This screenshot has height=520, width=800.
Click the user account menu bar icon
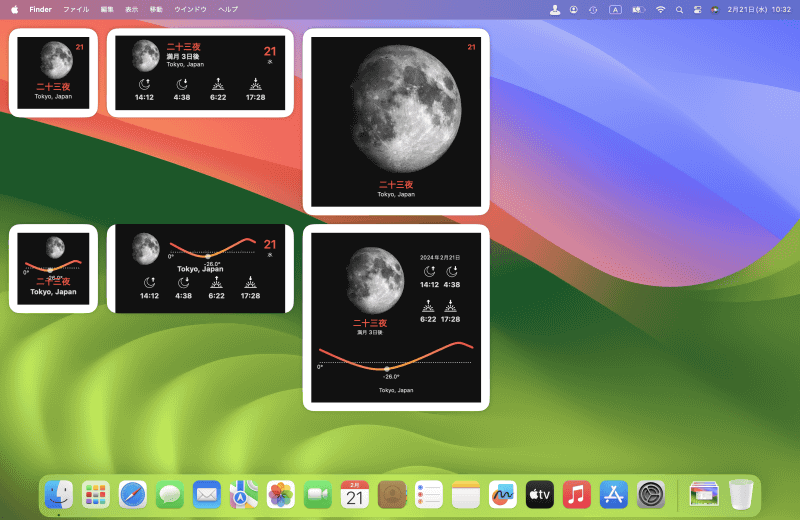tap(573, 9)
